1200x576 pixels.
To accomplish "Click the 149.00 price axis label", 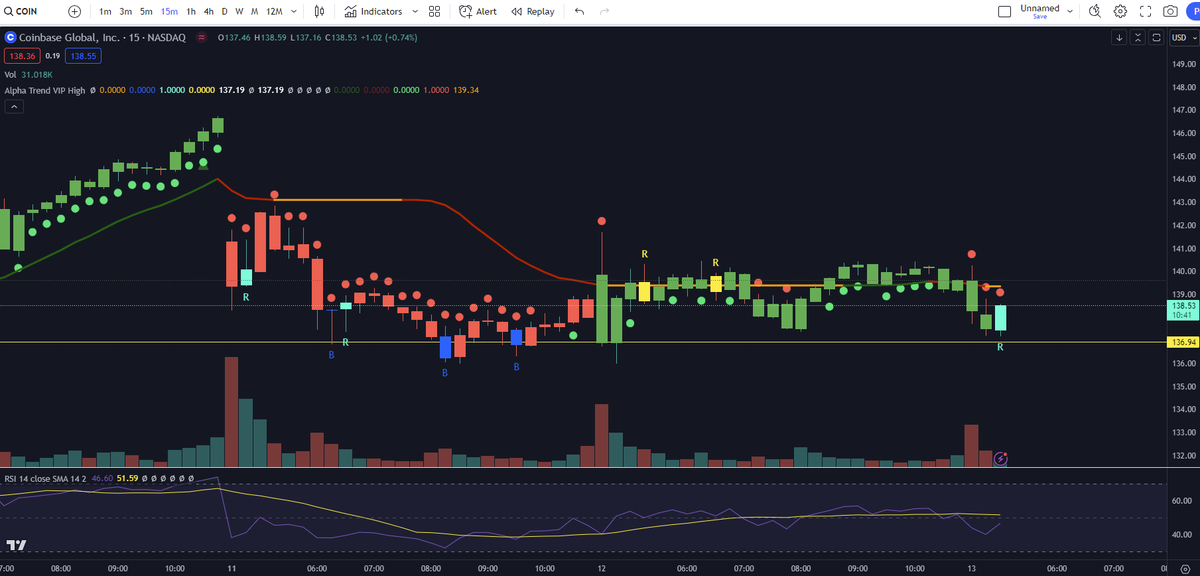I will pyautogui.click(x=1183, y=65).
